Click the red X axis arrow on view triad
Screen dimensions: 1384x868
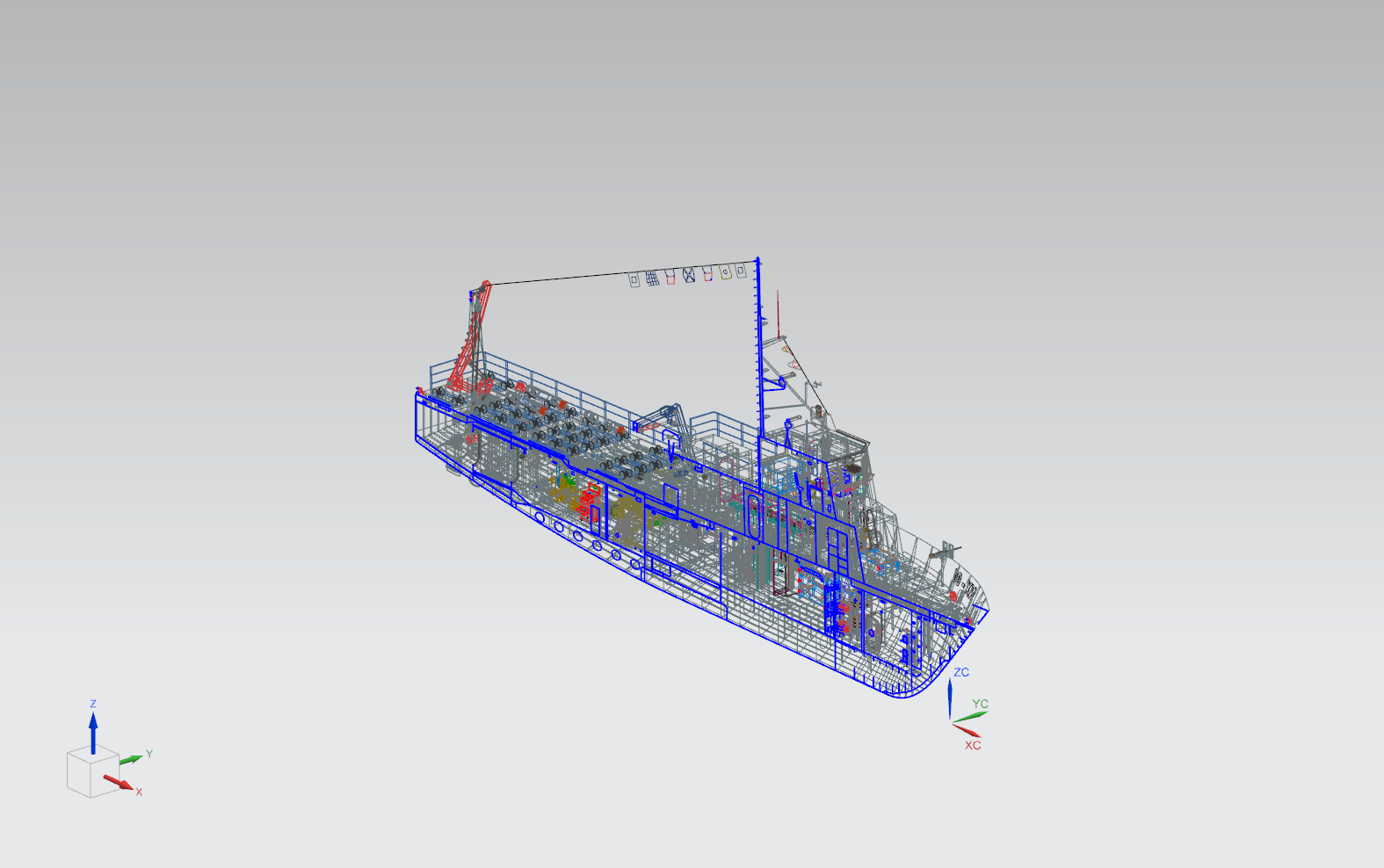[118, 782]
